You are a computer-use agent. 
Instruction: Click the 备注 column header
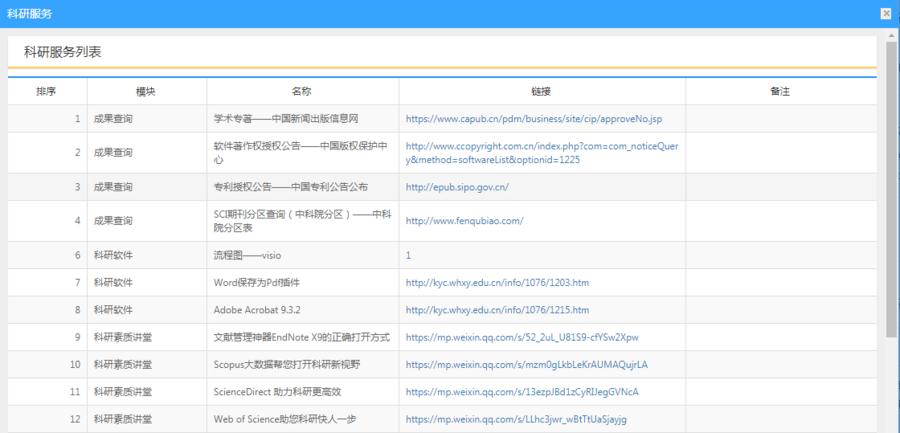coord(780,91)
